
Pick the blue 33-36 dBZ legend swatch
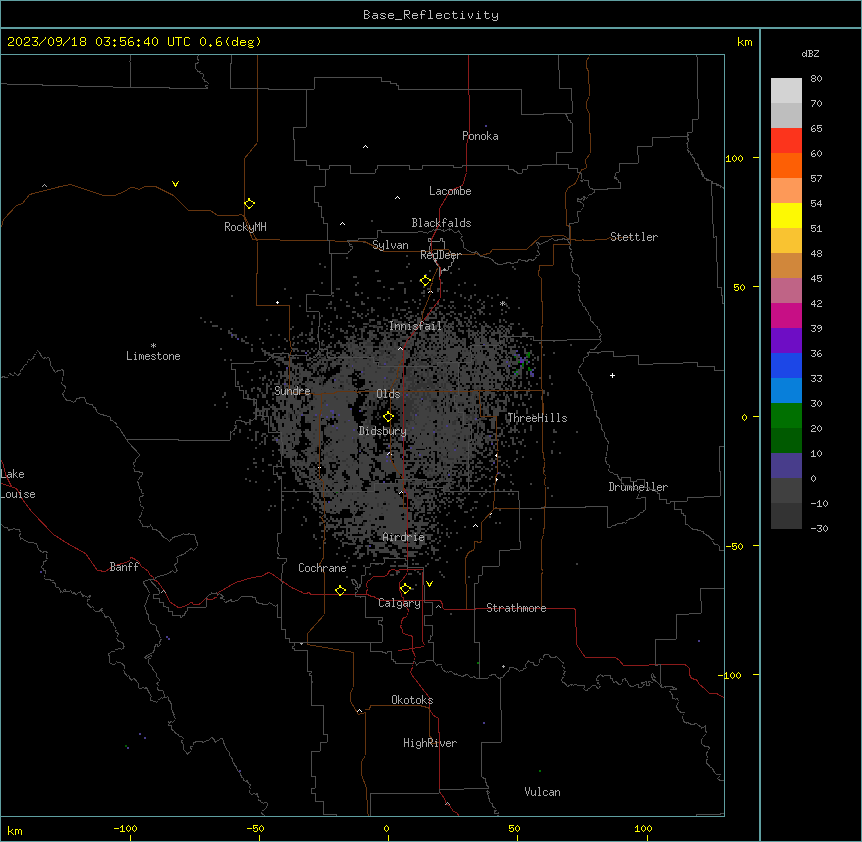point(786,365)
